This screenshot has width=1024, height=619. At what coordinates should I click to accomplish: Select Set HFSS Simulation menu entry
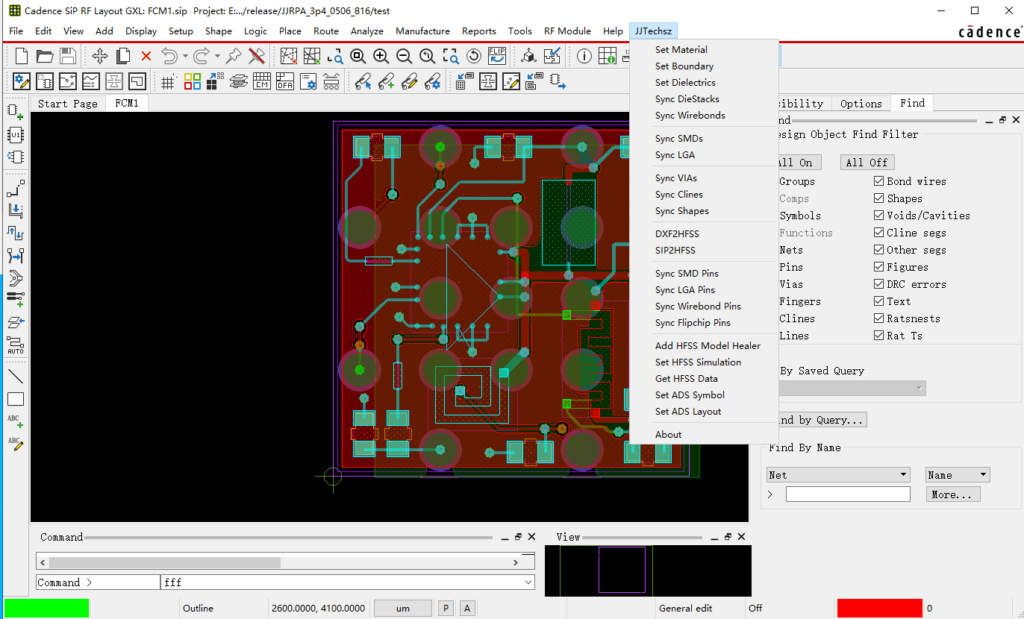[698, 362]
